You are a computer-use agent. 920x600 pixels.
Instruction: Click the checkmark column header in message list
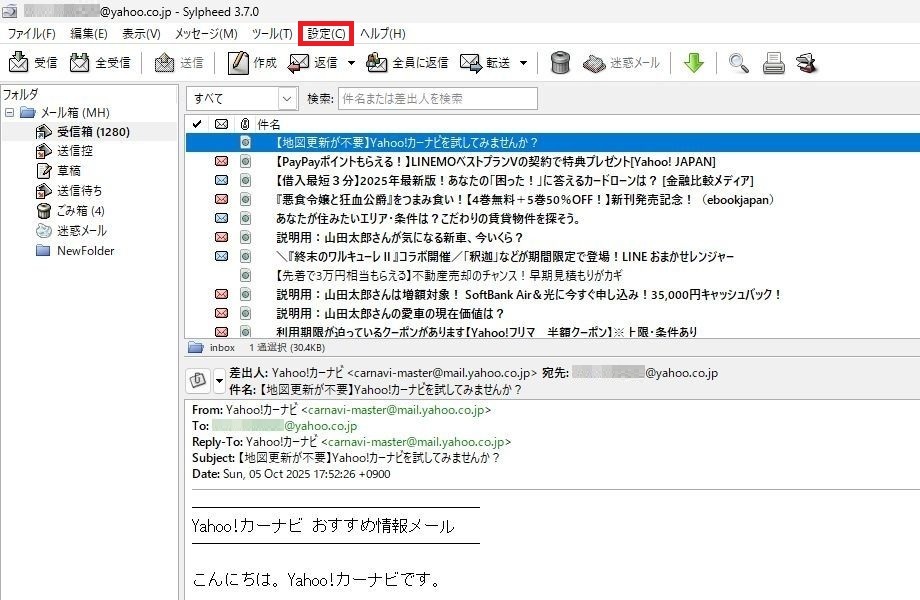pos(196,124)
